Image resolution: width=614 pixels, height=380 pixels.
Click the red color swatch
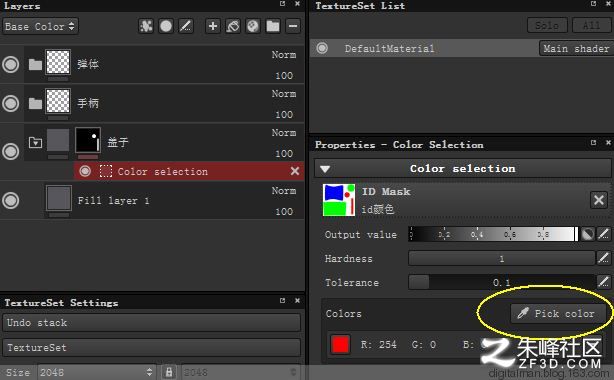pos(340,345)
